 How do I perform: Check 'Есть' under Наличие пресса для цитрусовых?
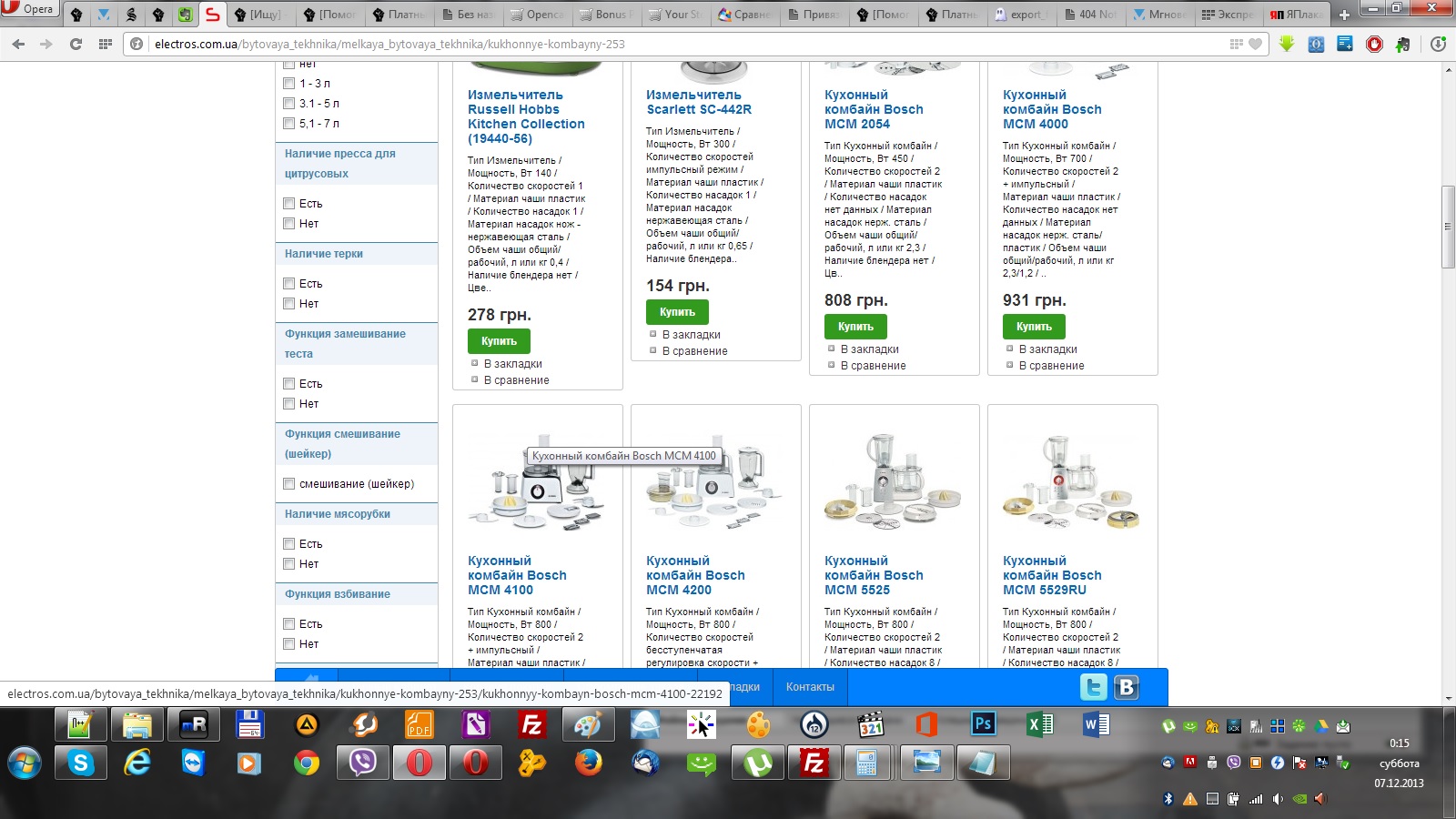[x=289, y=204]
